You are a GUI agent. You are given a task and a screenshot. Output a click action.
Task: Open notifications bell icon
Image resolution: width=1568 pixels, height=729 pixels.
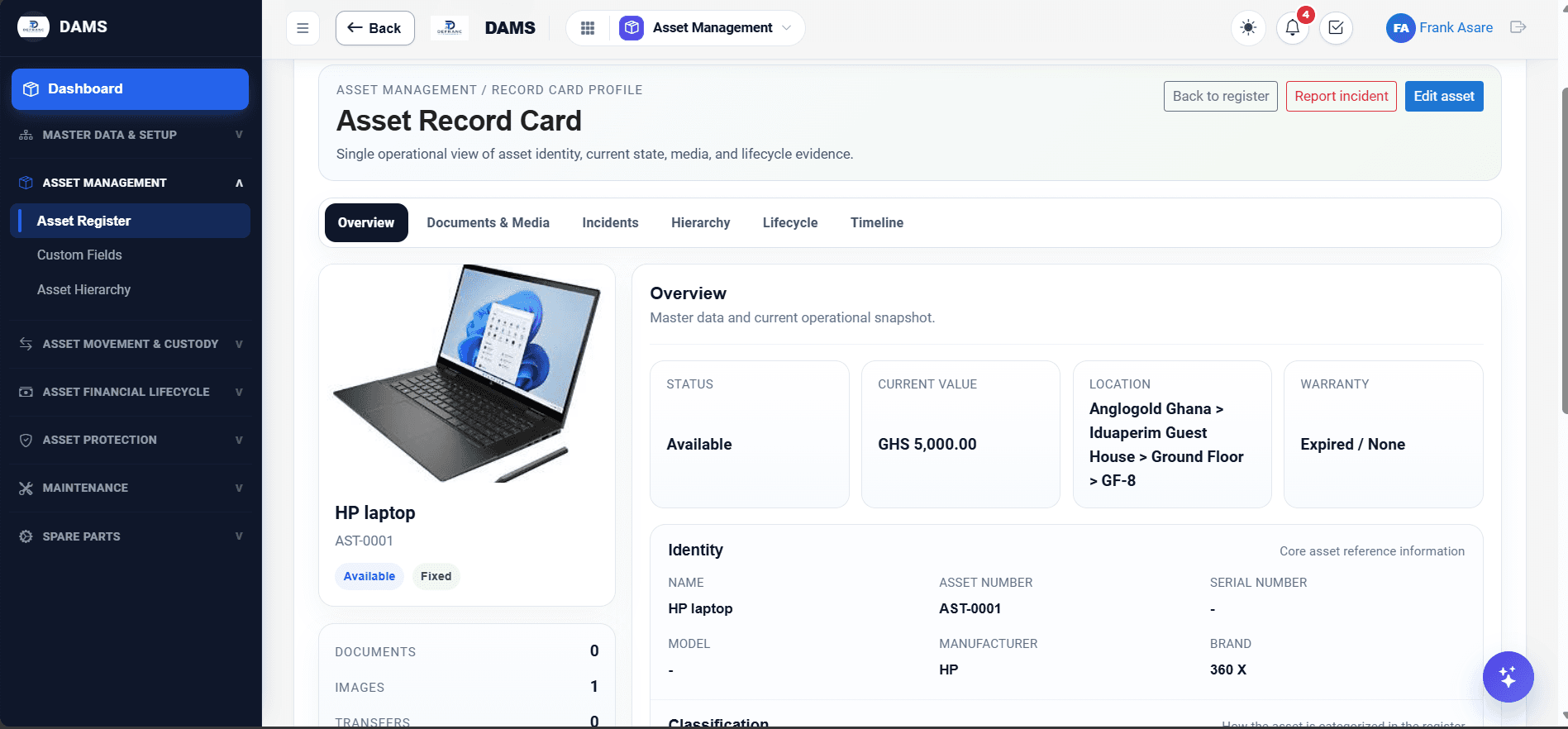tap(1293, 28)
